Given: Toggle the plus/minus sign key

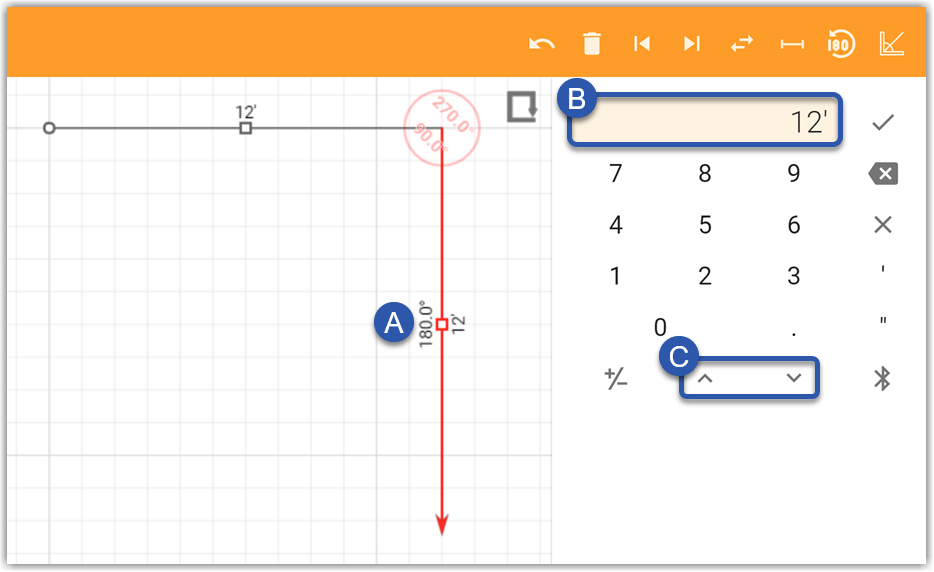Looking at the screenshot, I should [x=615, y=378].
